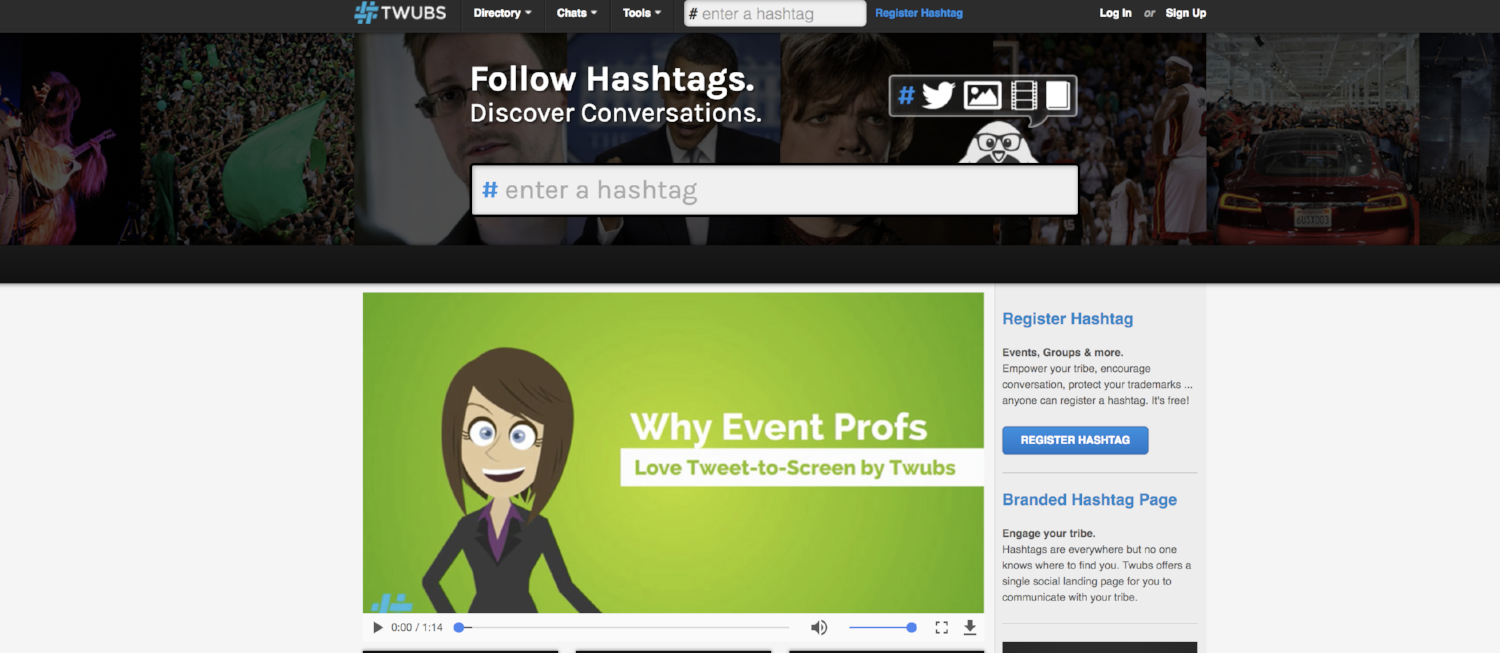The width and height of the screenshot is (1500, 653).
Task: Click the Register Hashtag link in the top navigation
Action: [x=919, y=13]
